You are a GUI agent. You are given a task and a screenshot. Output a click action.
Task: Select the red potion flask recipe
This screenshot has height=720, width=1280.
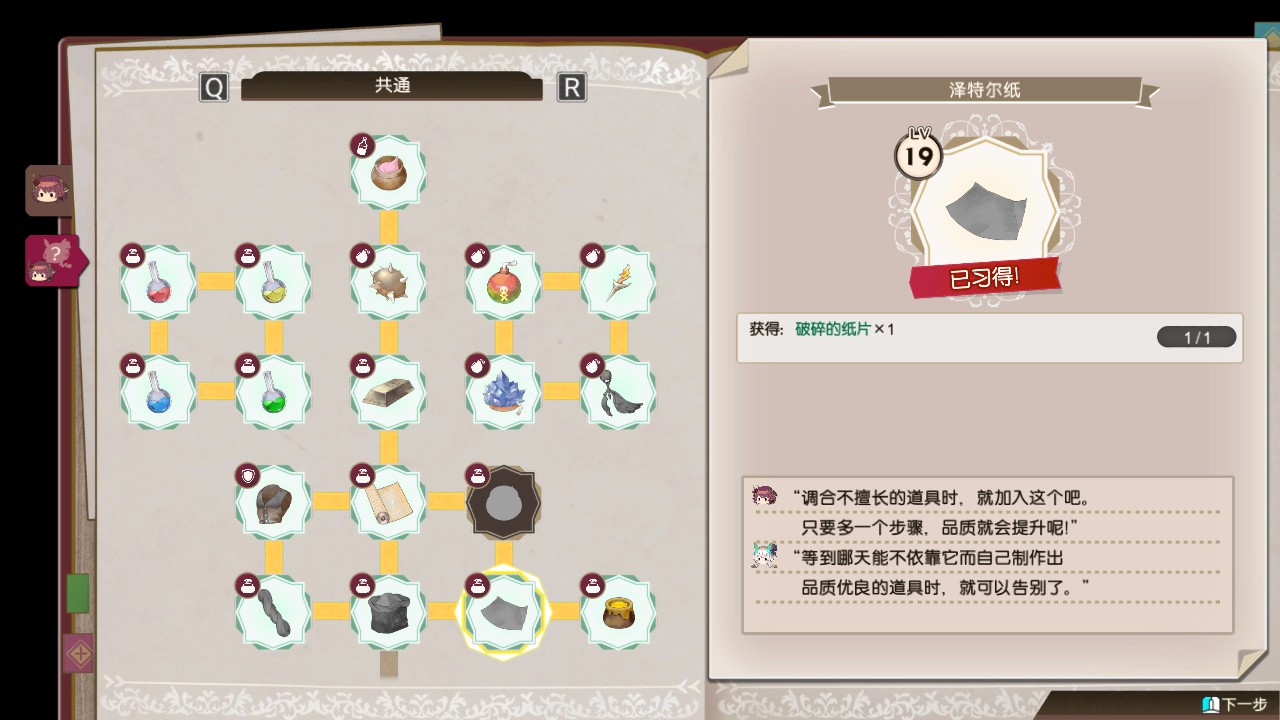coord(158,282)
